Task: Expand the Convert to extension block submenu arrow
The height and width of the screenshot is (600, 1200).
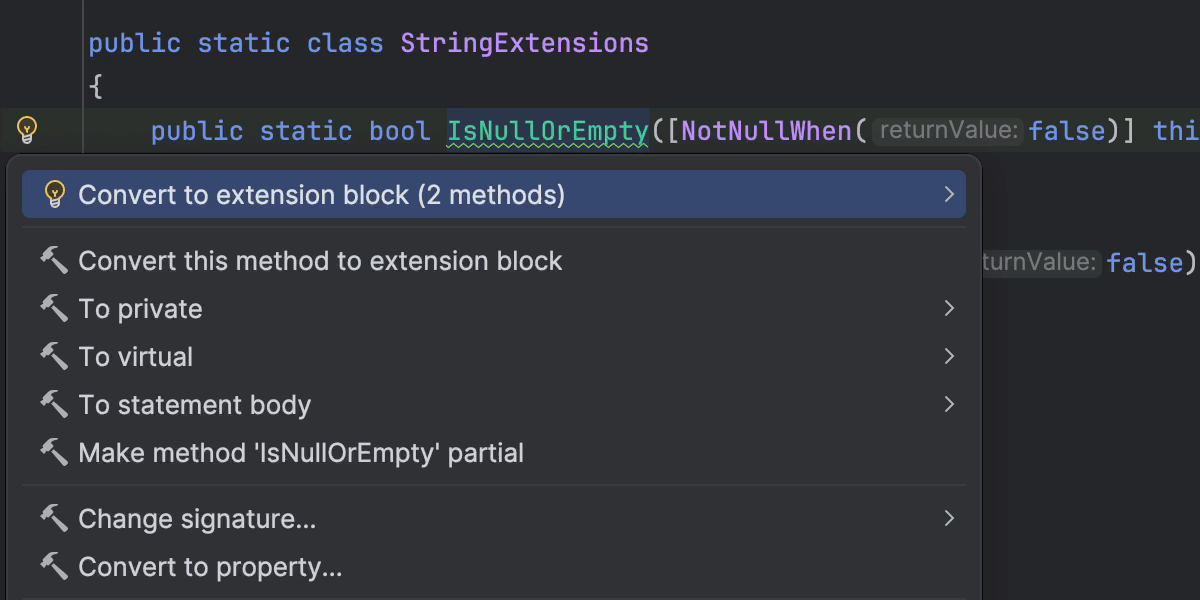Action: (x=949, y=194)
